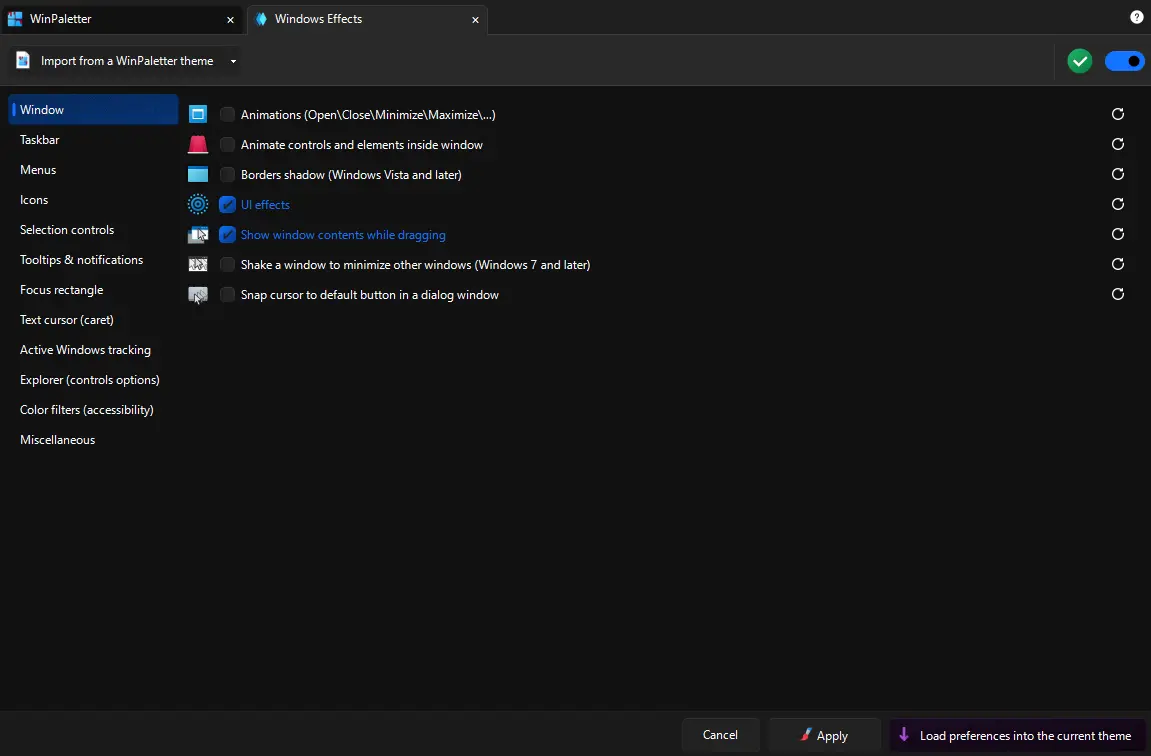Switch to the Windows Effects tab
Image resolution: width=1151 pixels, height=756 pixels.
pos(367,19)
